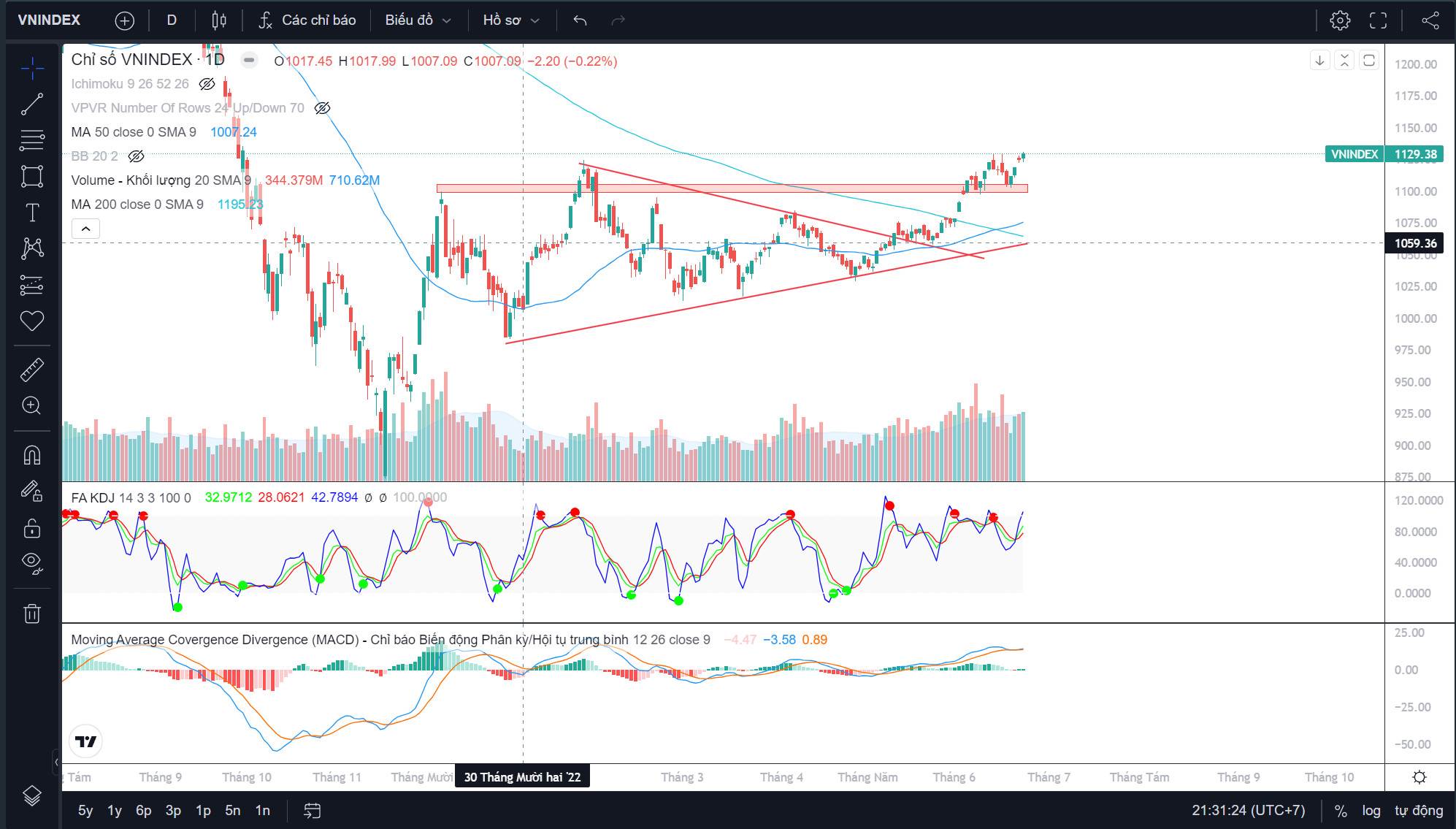This screenshot has height=829, width=1456.
Task: Click the compare or add symbol plus icon
Action: [125, 20]
